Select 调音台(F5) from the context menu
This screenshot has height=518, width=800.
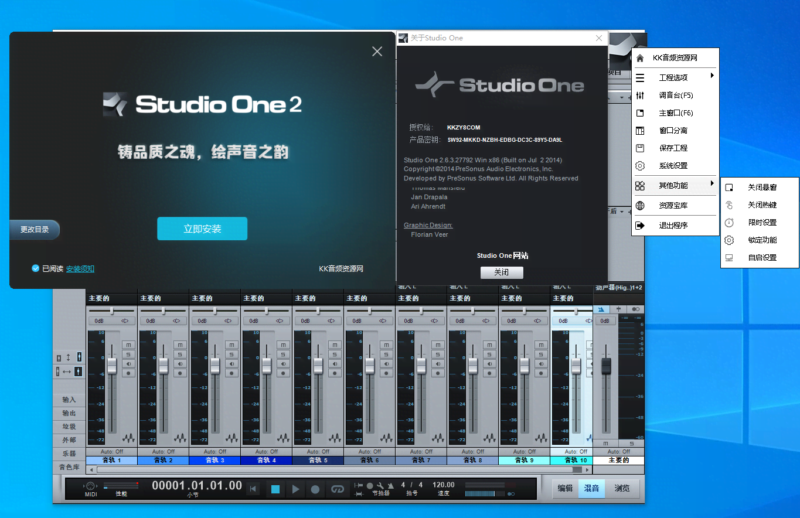pyautogui.click(x=675, y=95)
